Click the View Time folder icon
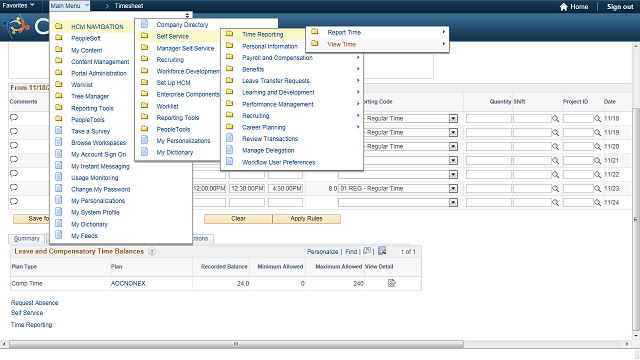Screen dimensions: 640x360 click(315, 43)
